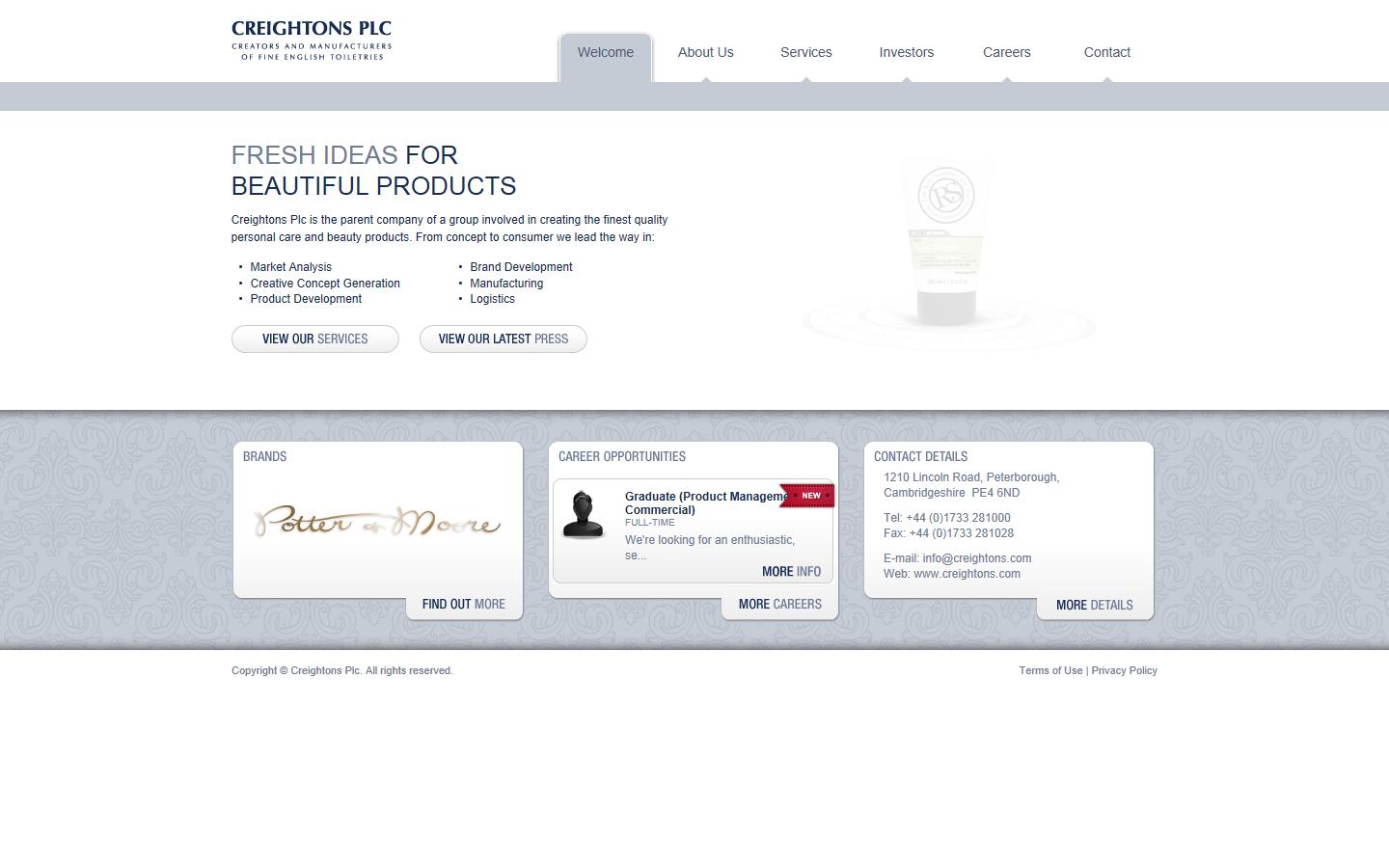Viewport: 1389px width, 868px height.
Task: Click the VIEW OUR LATEST PRESS button
Action: [x=503, y=339]
